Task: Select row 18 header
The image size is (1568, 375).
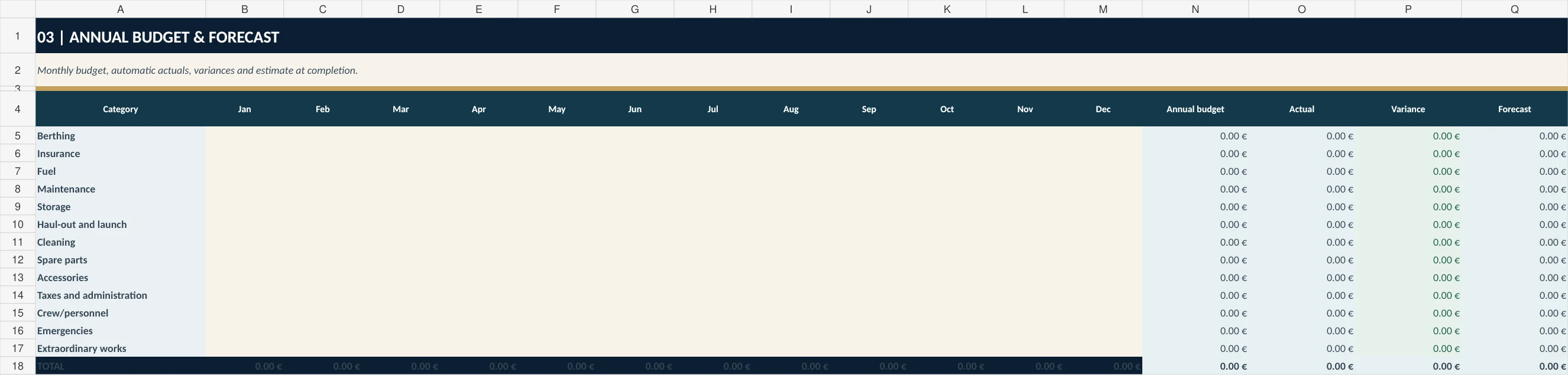Action: pyautogui.click(x=18, y=366)
